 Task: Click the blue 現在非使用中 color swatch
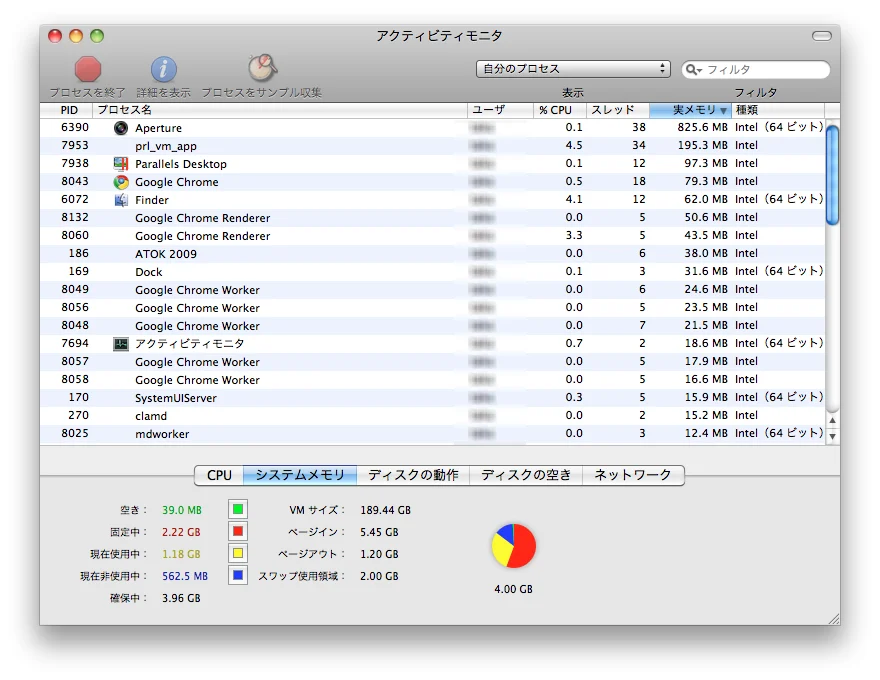(x=238, y=576)
